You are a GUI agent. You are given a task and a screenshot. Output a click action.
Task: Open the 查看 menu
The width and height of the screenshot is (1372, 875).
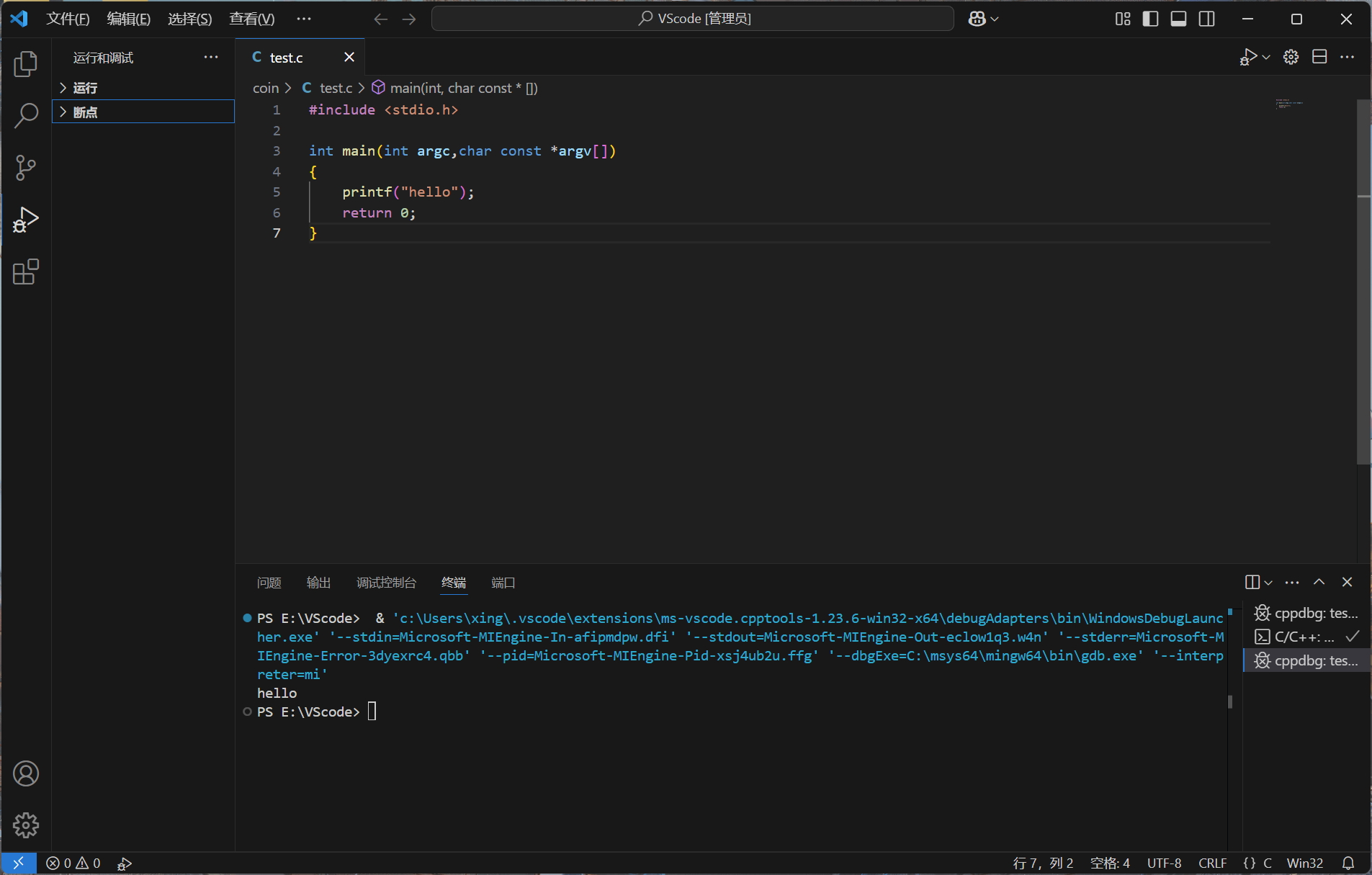tap(251, 19)
